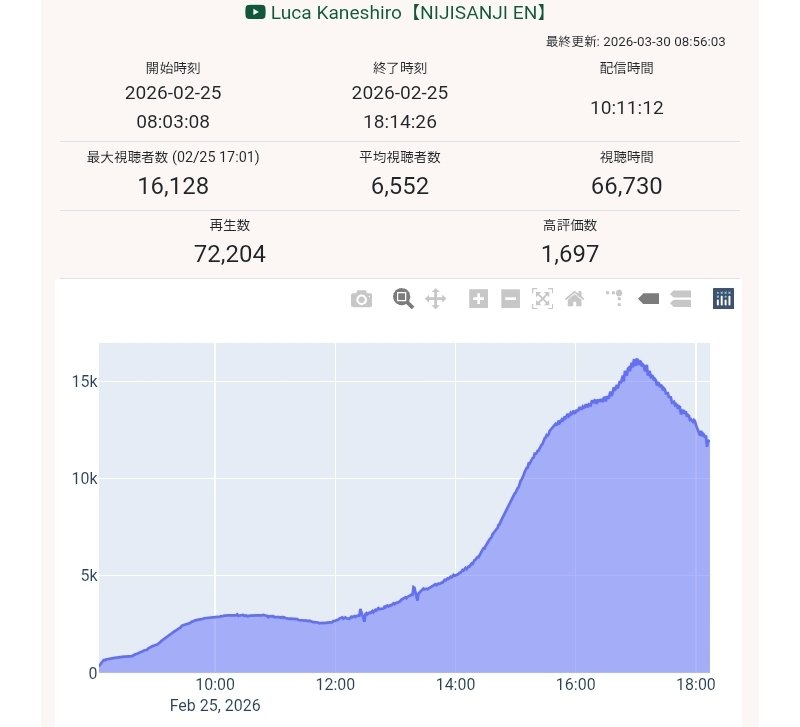Click the 16:00 x-axis tick label
This screenshot has height=727, width=800.
coord(576,684)
